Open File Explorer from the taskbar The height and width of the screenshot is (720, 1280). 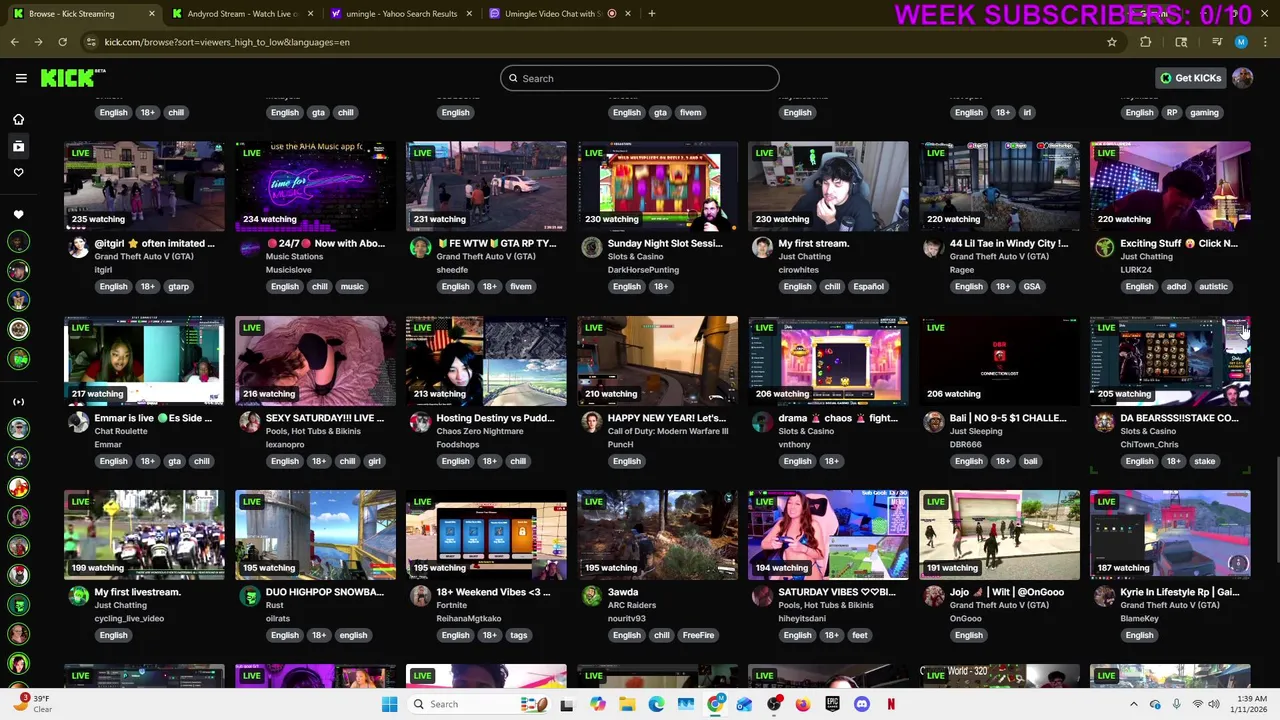click(x=626, y=704)
